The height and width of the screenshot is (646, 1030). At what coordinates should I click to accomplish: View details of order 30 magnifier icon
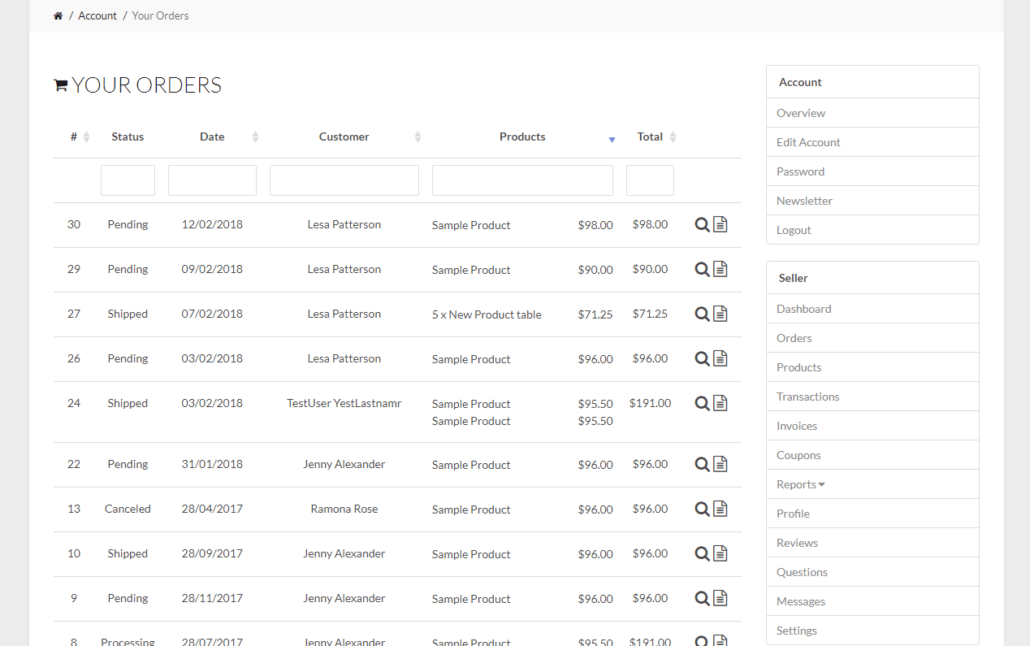(x=702, y=225)
